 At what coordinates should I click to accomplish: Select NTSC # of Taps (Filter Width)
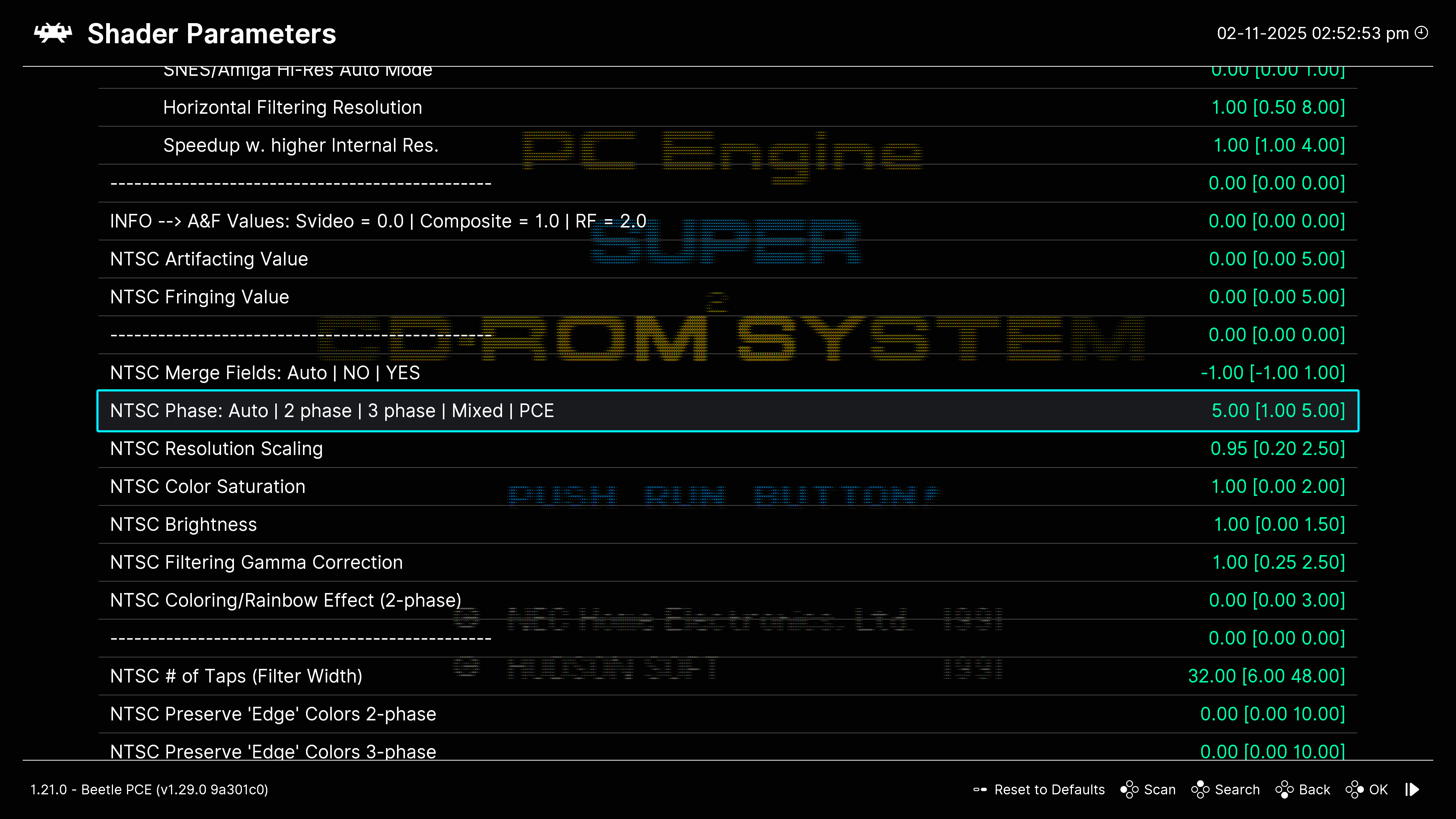pyautogui.click(x=236, y=676)
